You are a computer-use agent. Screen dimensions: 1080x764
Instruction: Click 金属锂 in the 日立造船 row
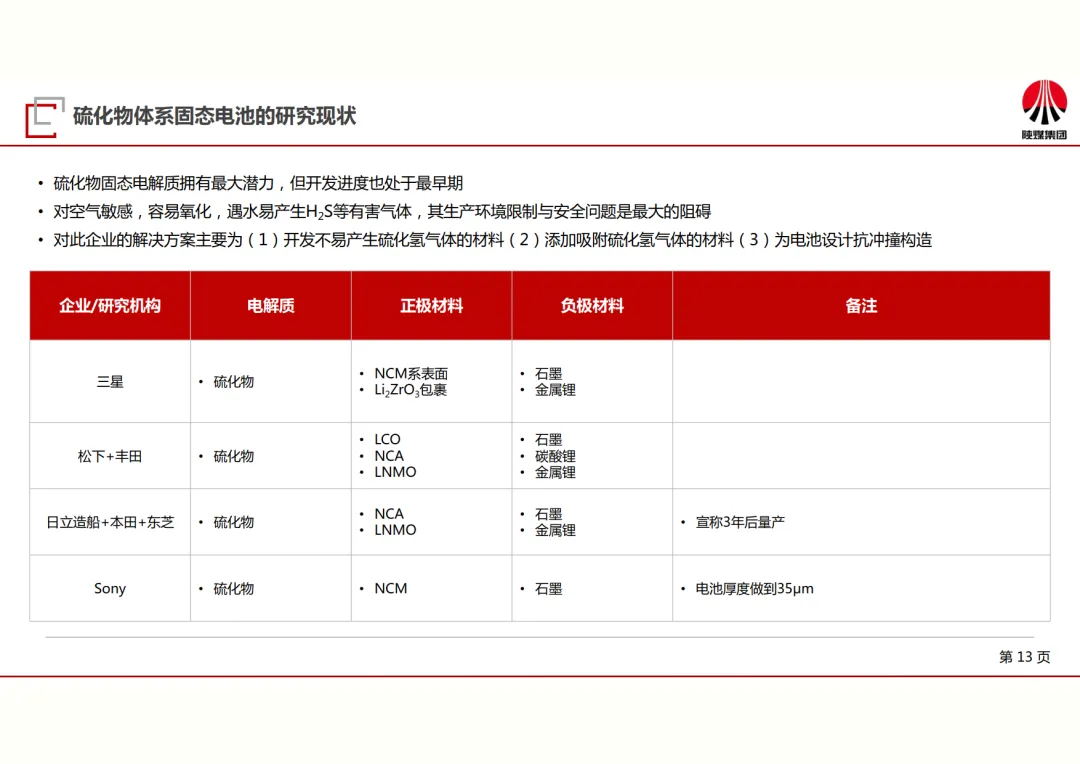(555, 530)
